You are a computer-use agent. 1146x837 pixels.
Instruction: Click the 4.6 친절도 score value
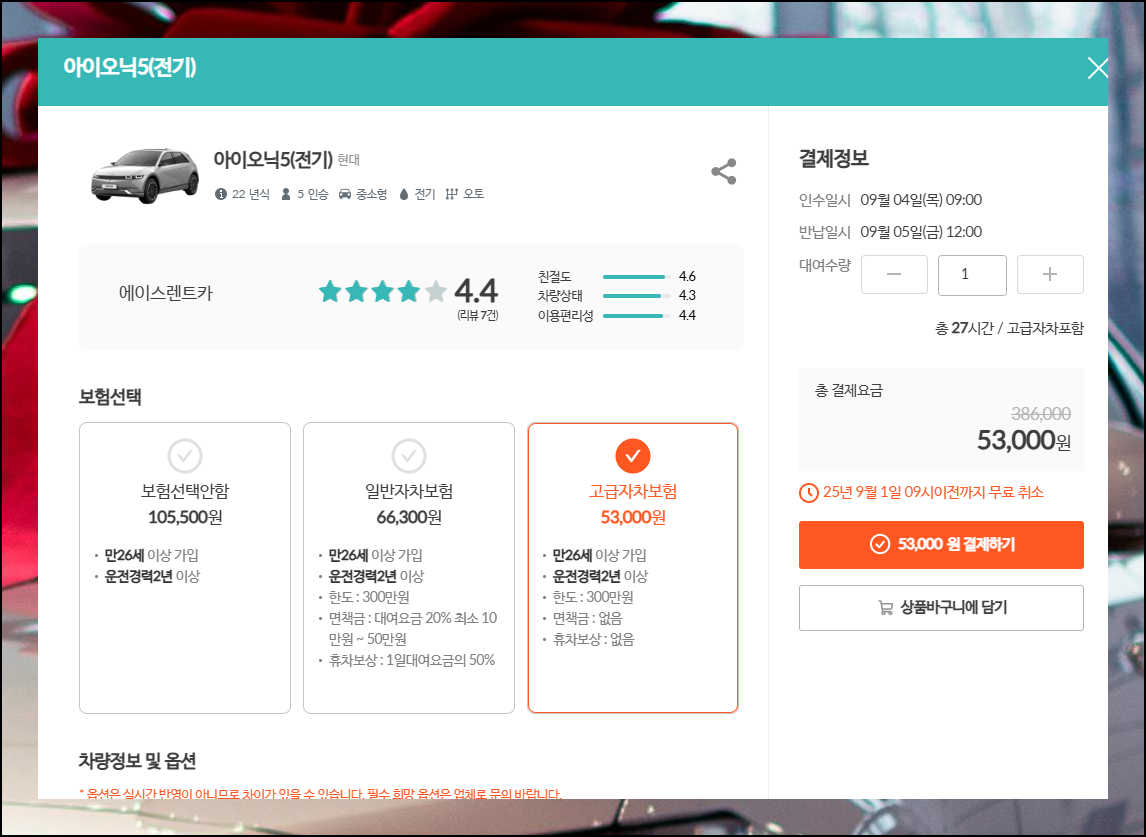pos(687,276)
